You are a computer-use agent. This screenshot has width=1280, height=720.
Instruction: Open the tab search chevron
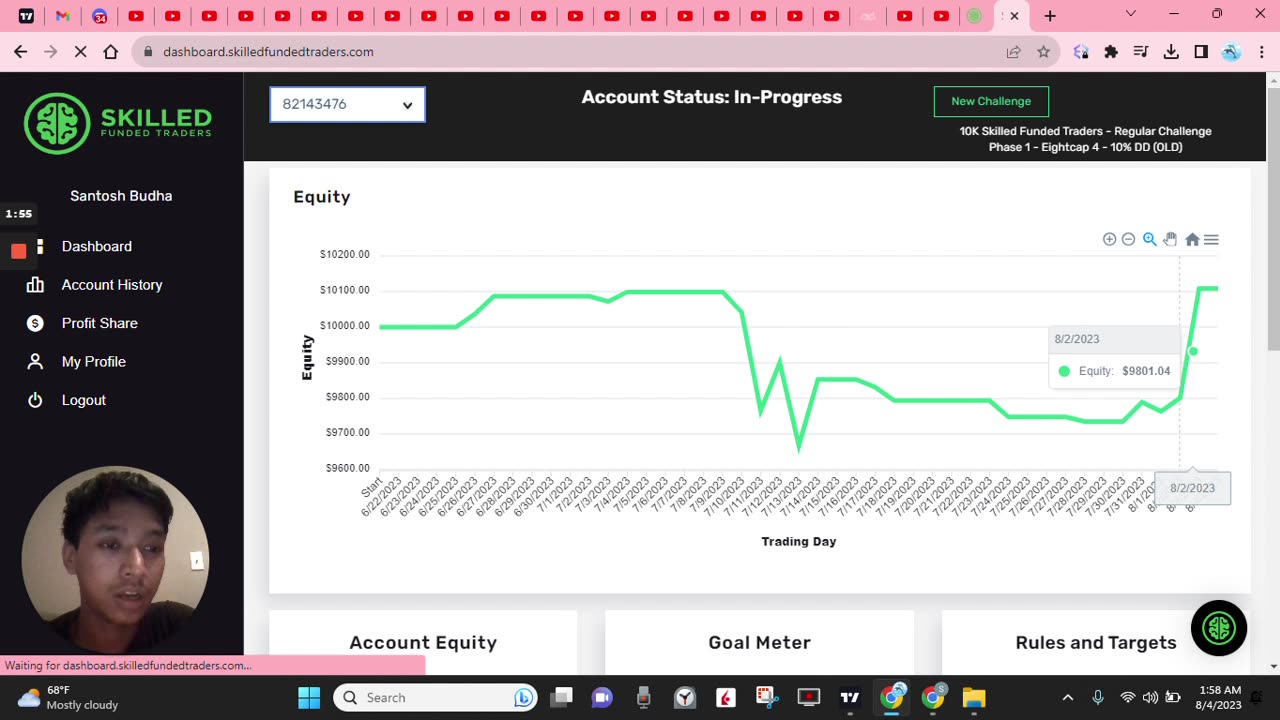(x=1131, y=14)
